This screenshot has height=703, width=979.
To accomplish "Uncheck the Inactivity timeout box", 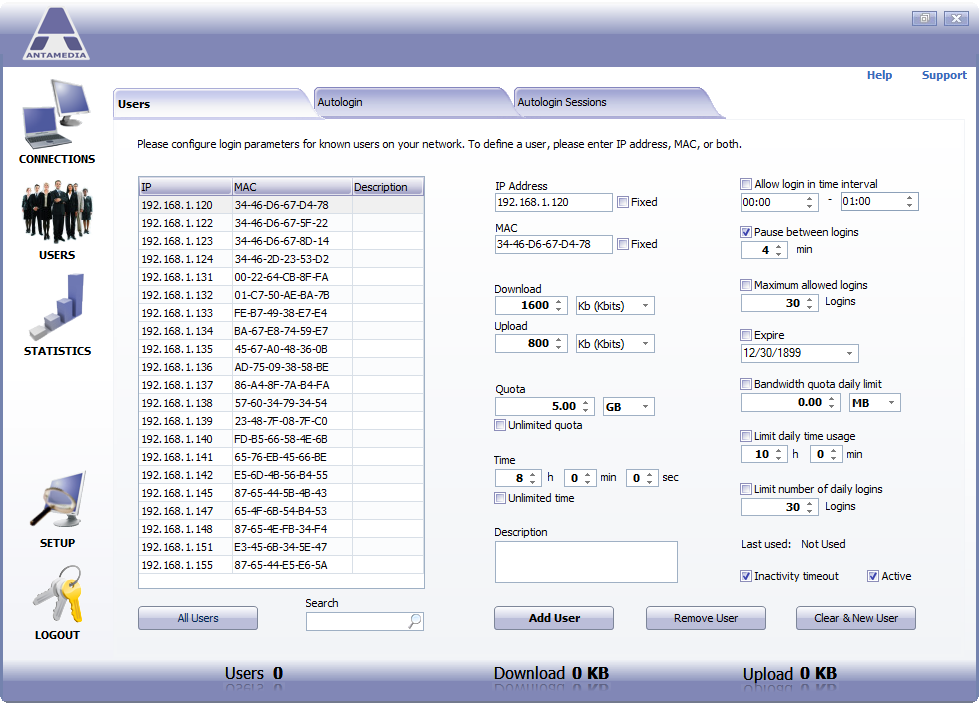I will (745, 576).
